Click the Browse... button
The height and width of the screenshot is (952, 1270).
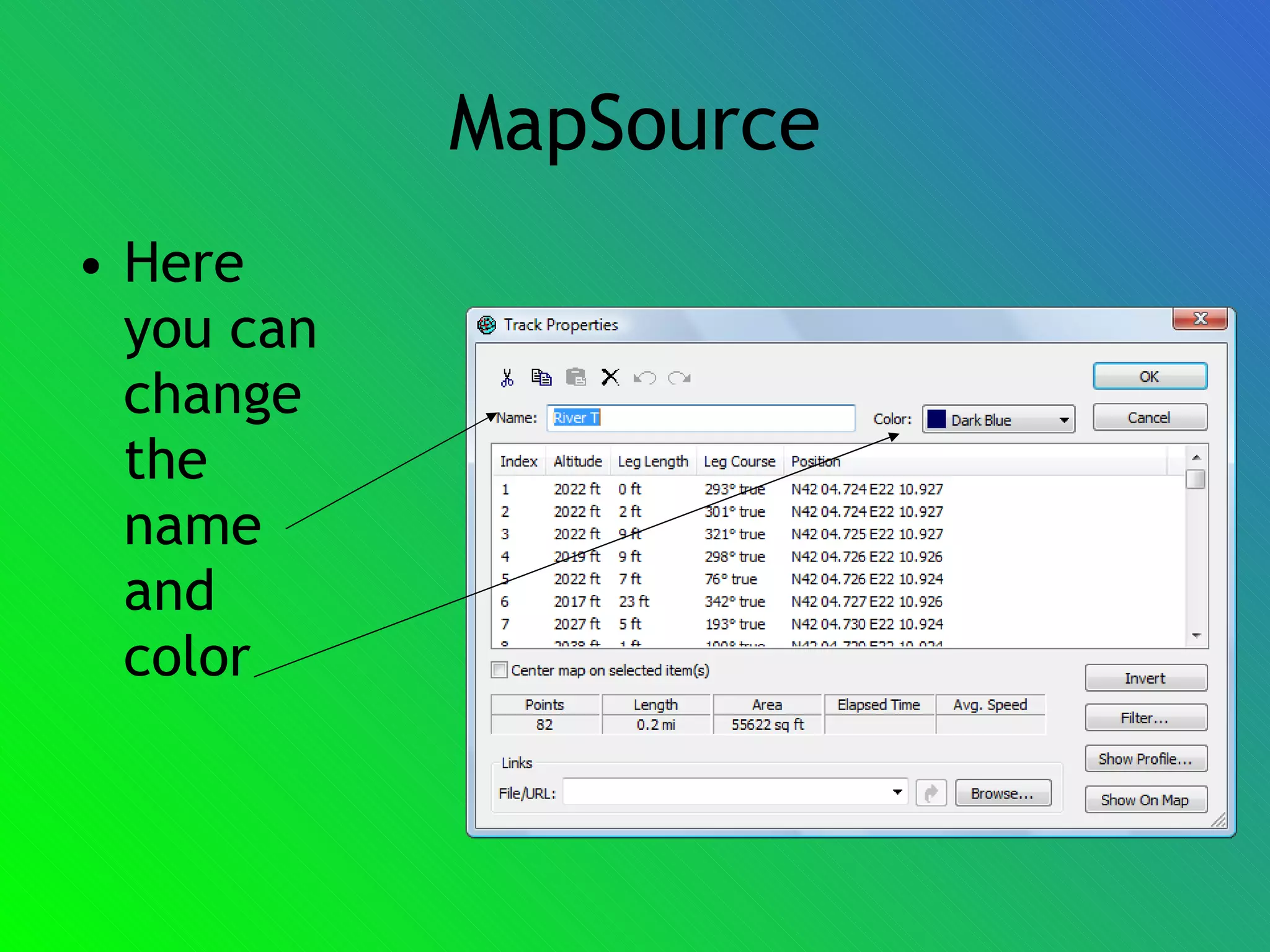point(1003,793)
